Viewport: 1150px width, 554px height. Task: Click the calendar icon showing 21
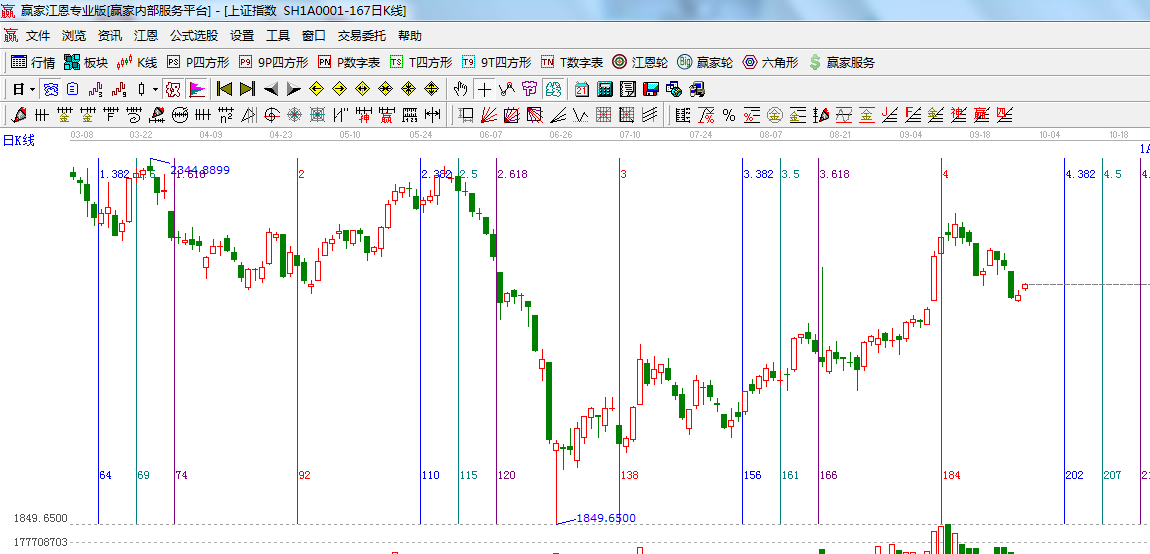(x=581, y=89)
